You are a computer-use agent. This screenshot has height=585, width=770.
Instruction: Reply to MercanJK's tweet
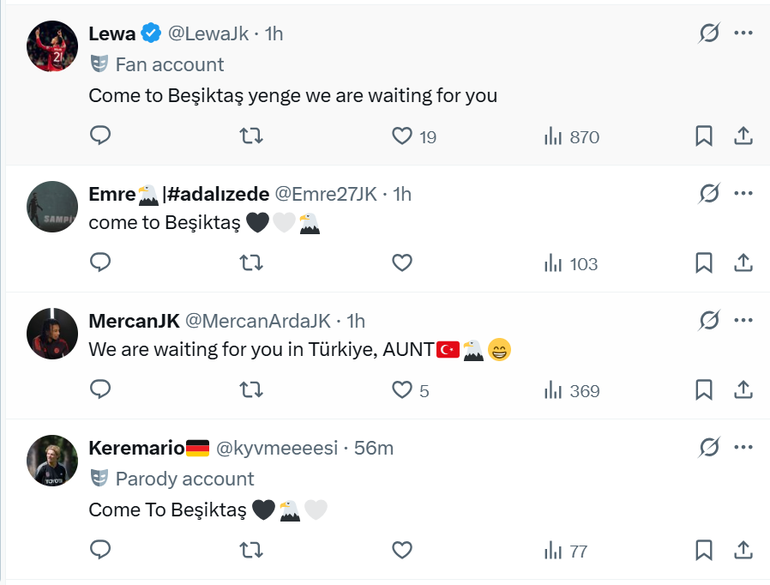pyautogui.click(x=100, y=390)
